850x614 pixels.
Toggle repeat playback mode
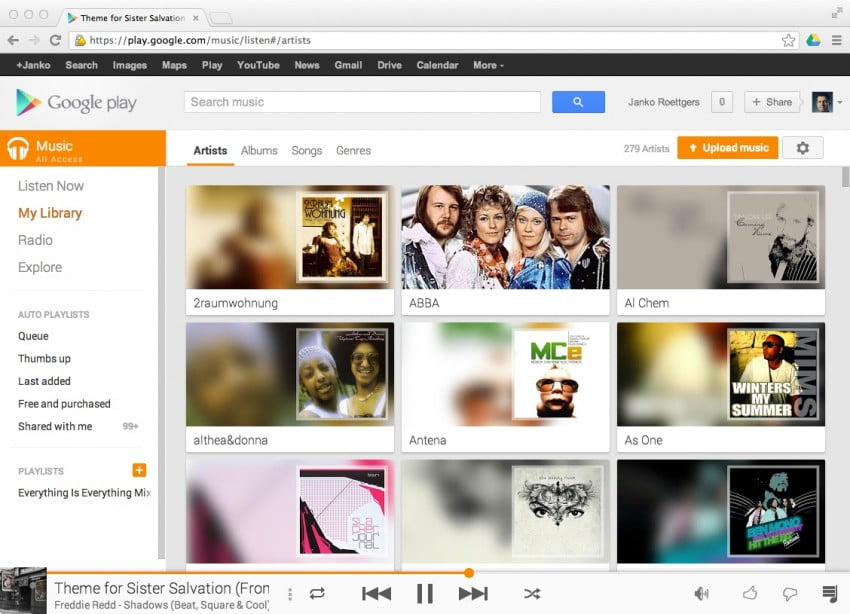point(317,594)
